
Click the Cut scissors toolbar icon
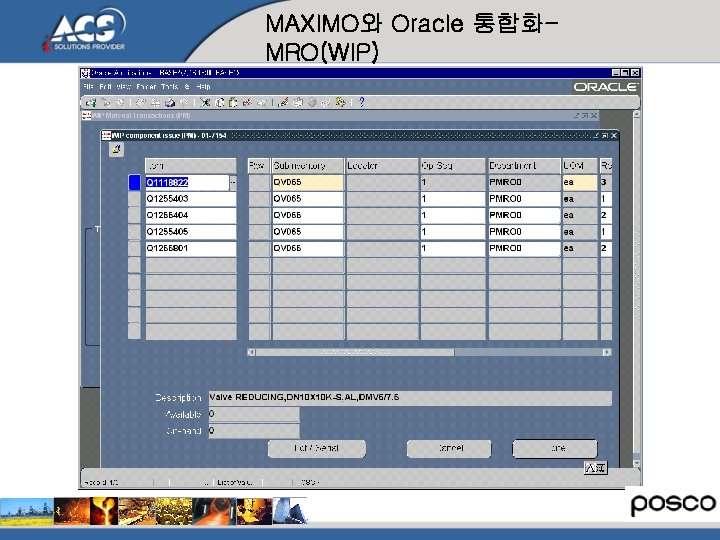tap(205, 102)
